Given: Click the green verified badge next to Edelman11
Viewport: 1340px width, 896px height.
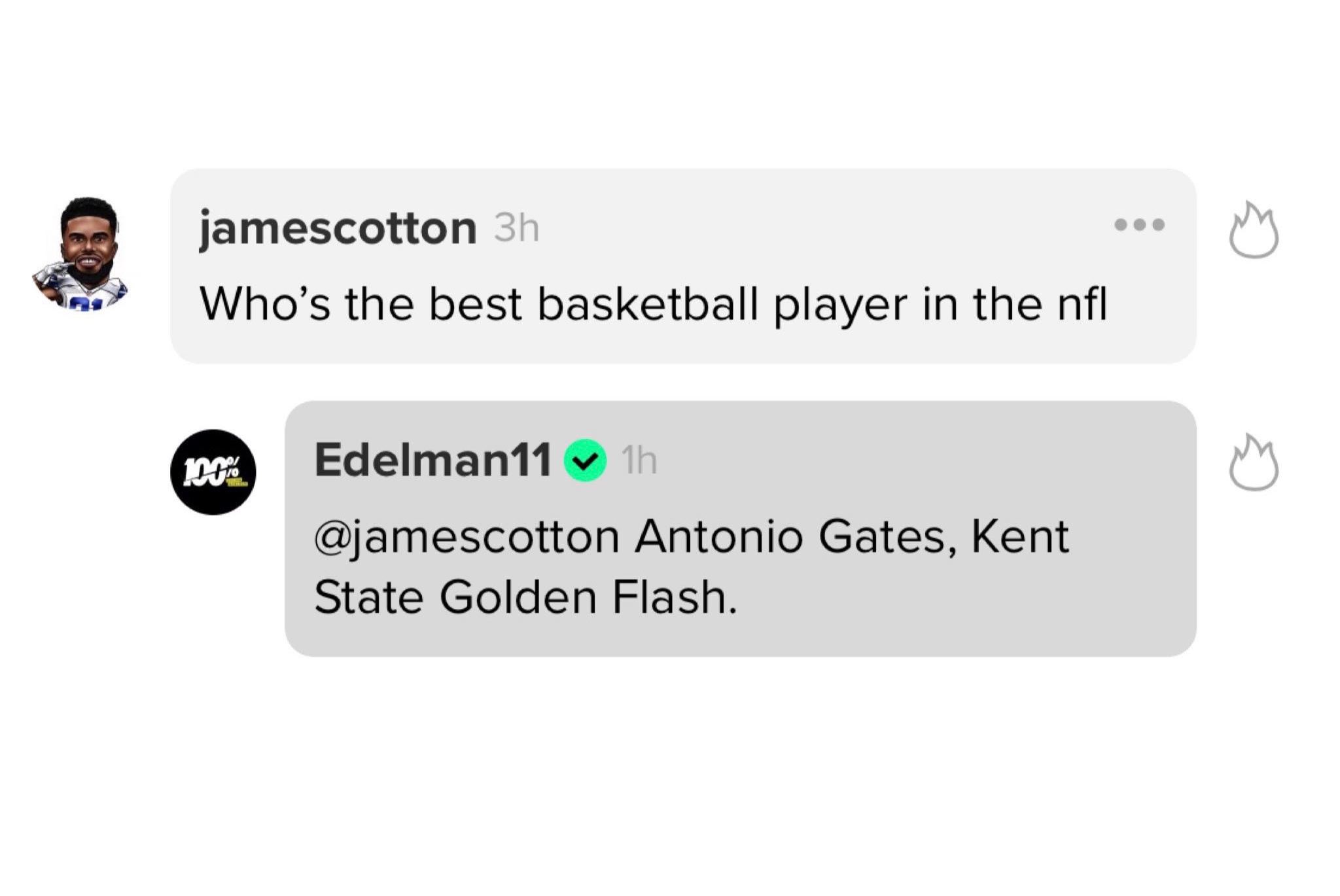Looking at the screenshot, I should 586,461.
